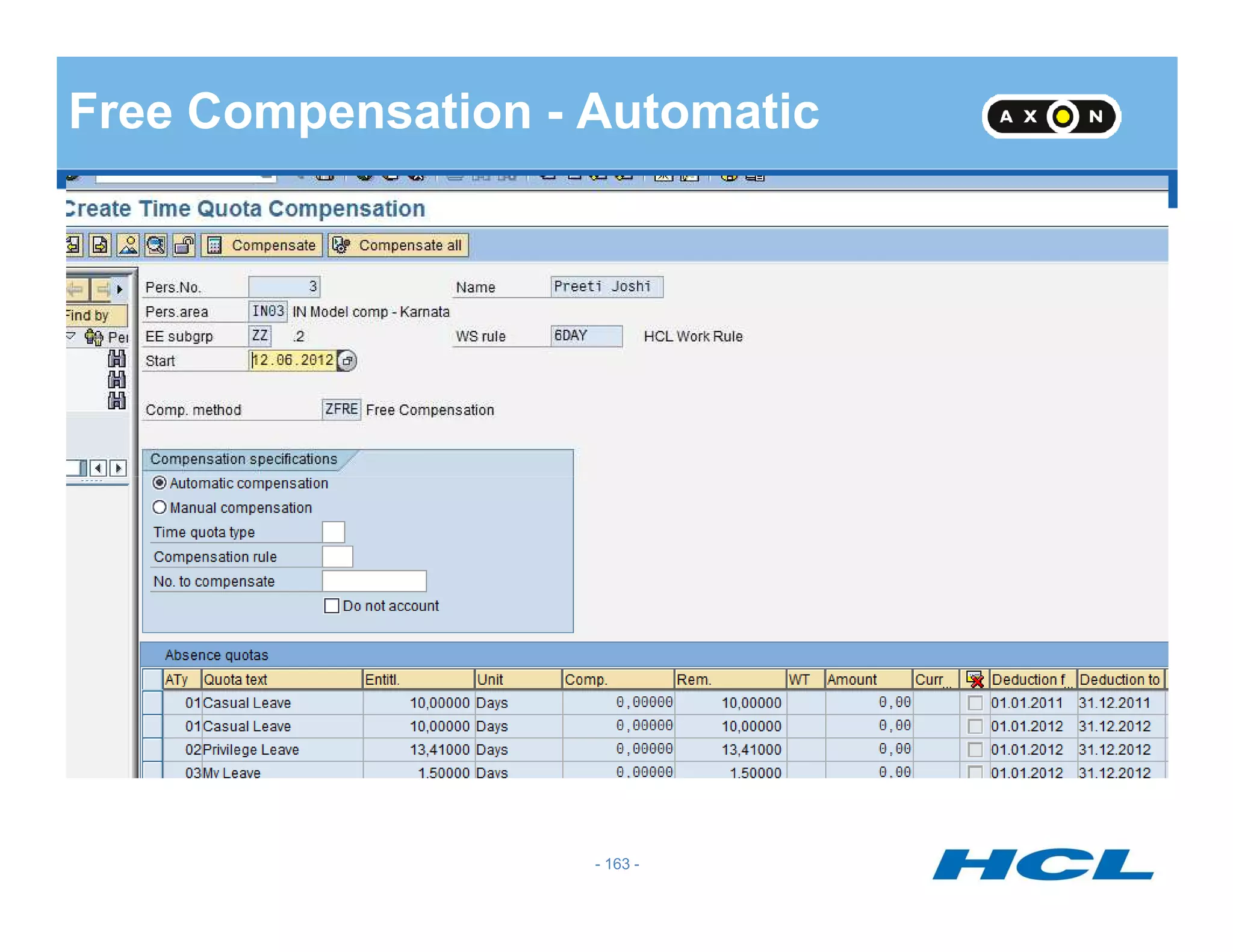Click the Rem. column header

730,679
